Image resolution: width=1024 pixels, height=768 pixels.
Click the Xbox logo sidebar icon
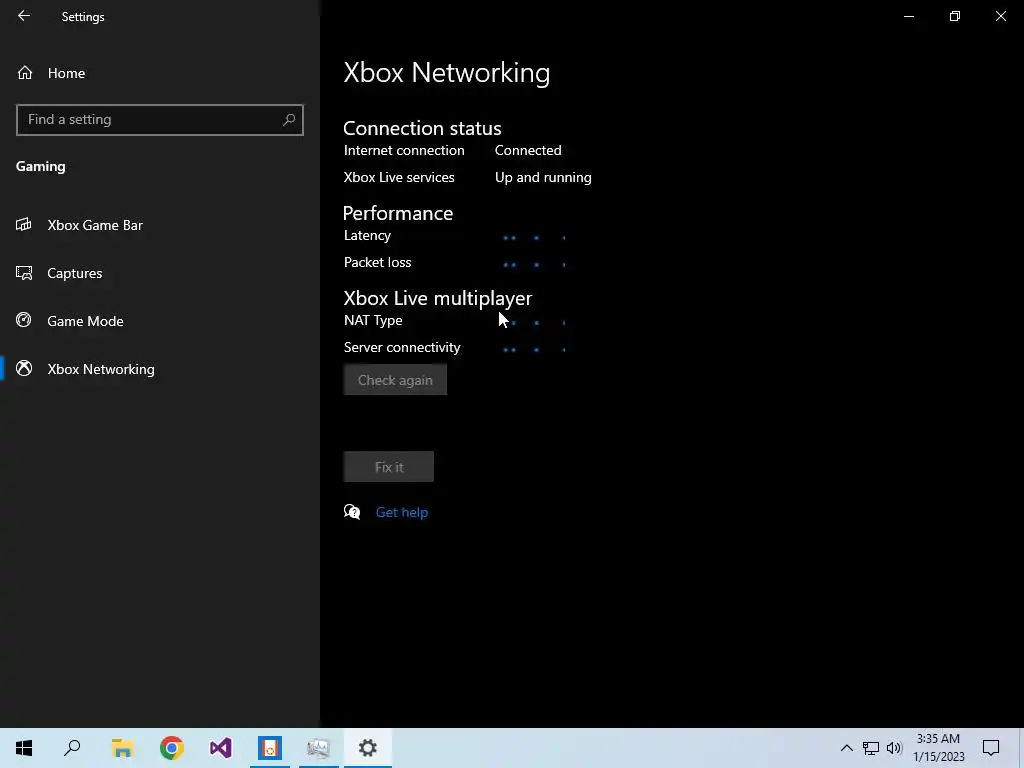point(24,368)
